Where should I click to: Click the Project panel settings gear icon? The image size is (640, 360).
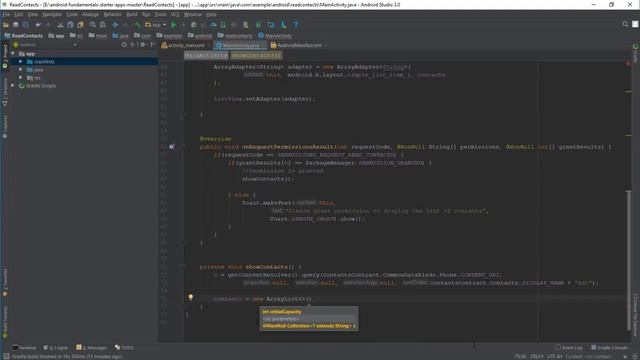pos(143,44)
